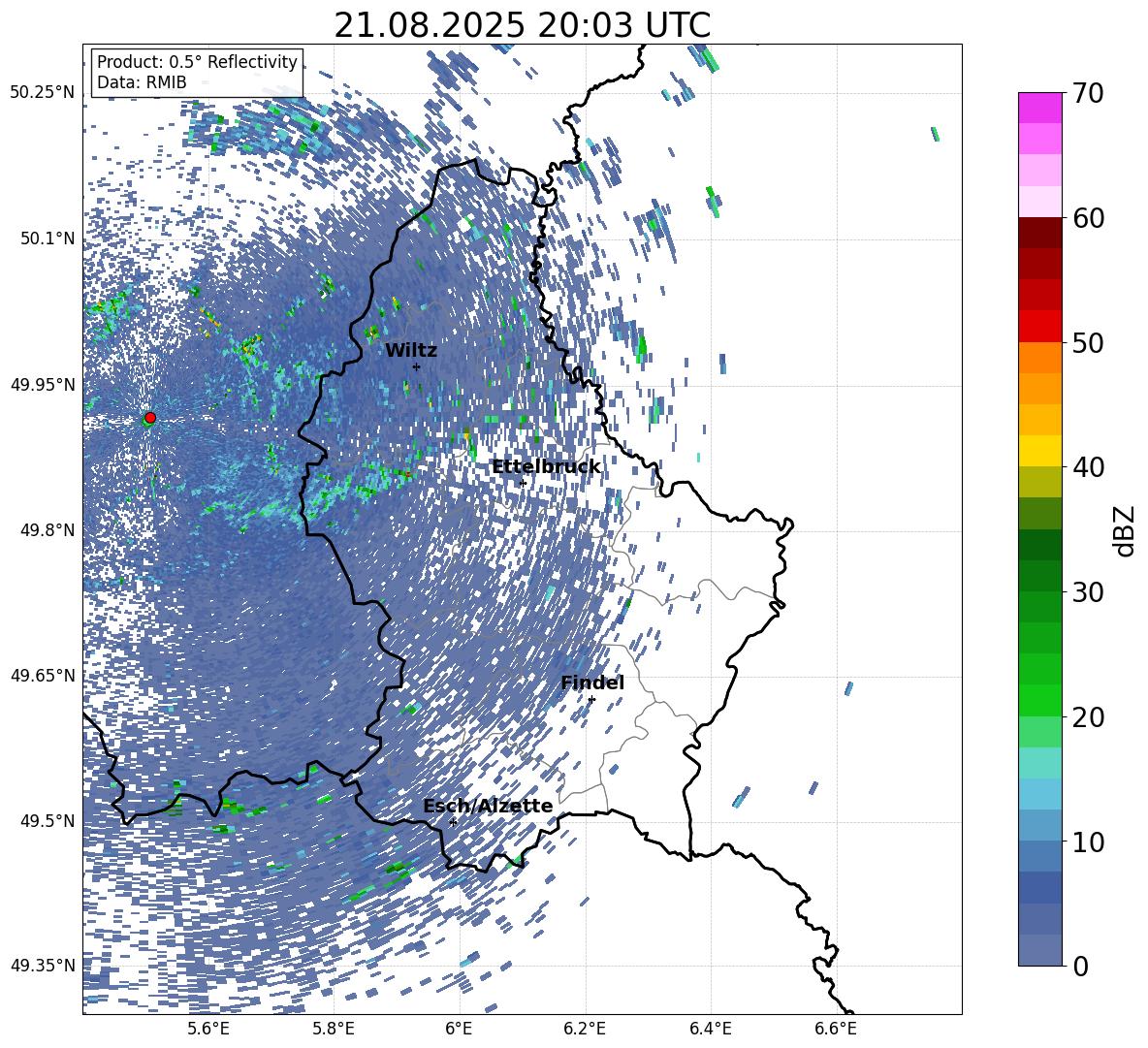Image resolution: width=1148 pixels, height=1048 pixels.
Task: Click the Esch/Alzette location cross marker
Action: click(x=453, y=822)
